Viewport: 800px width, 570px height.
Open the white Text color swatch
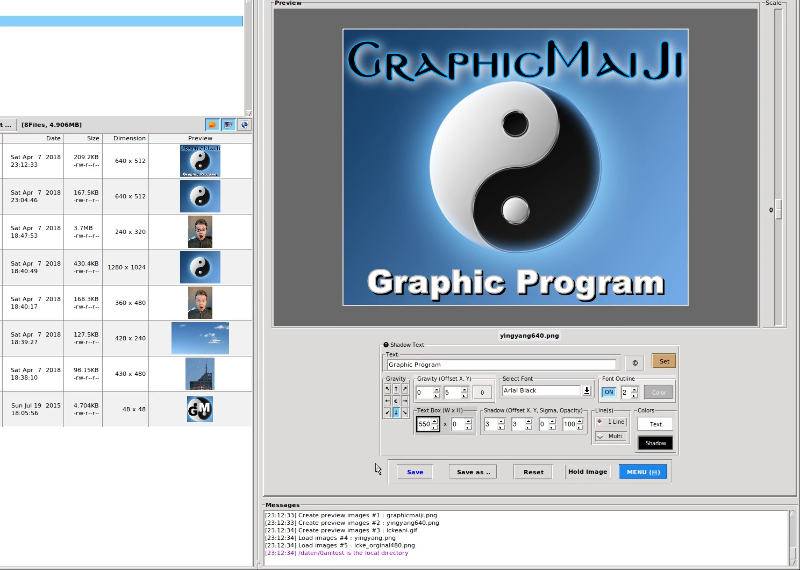pyautogui.click(x=656, y=424)
